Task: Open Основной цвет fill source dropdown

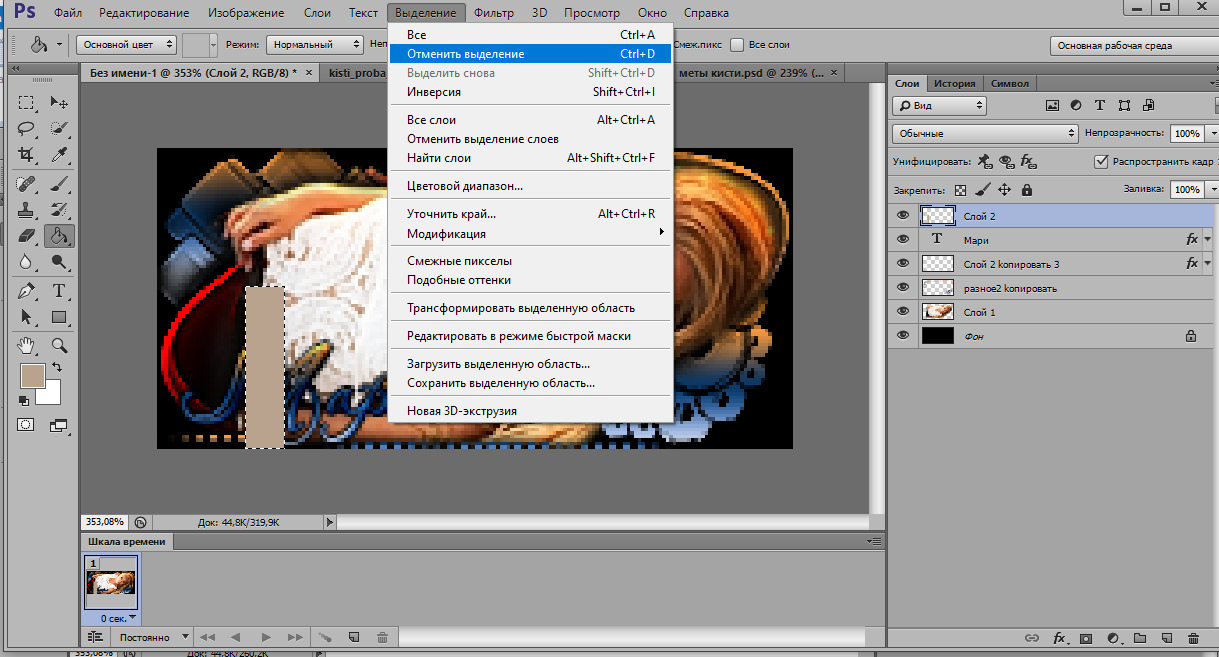Action: 128,45
